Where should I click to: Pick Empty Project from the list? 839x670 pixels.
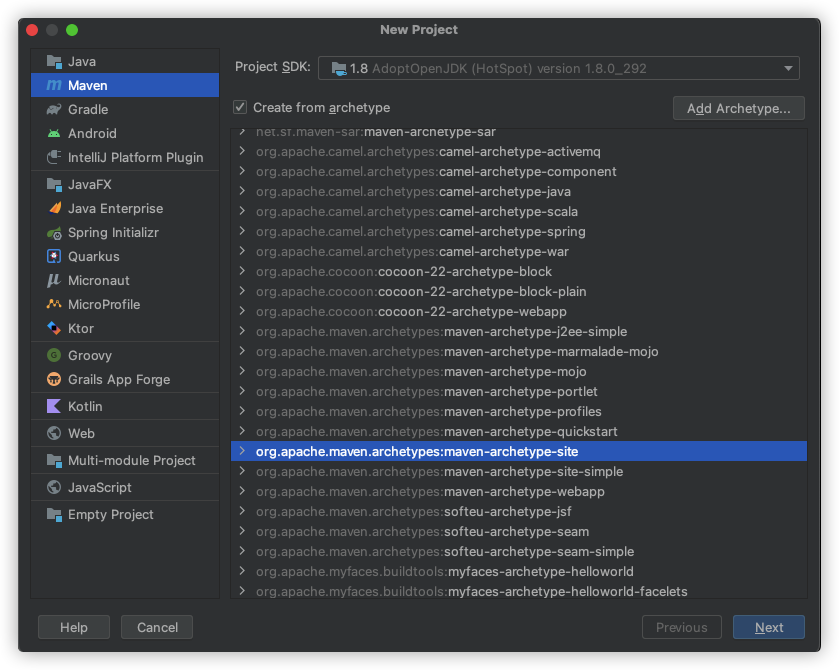[x=125, y=514]
